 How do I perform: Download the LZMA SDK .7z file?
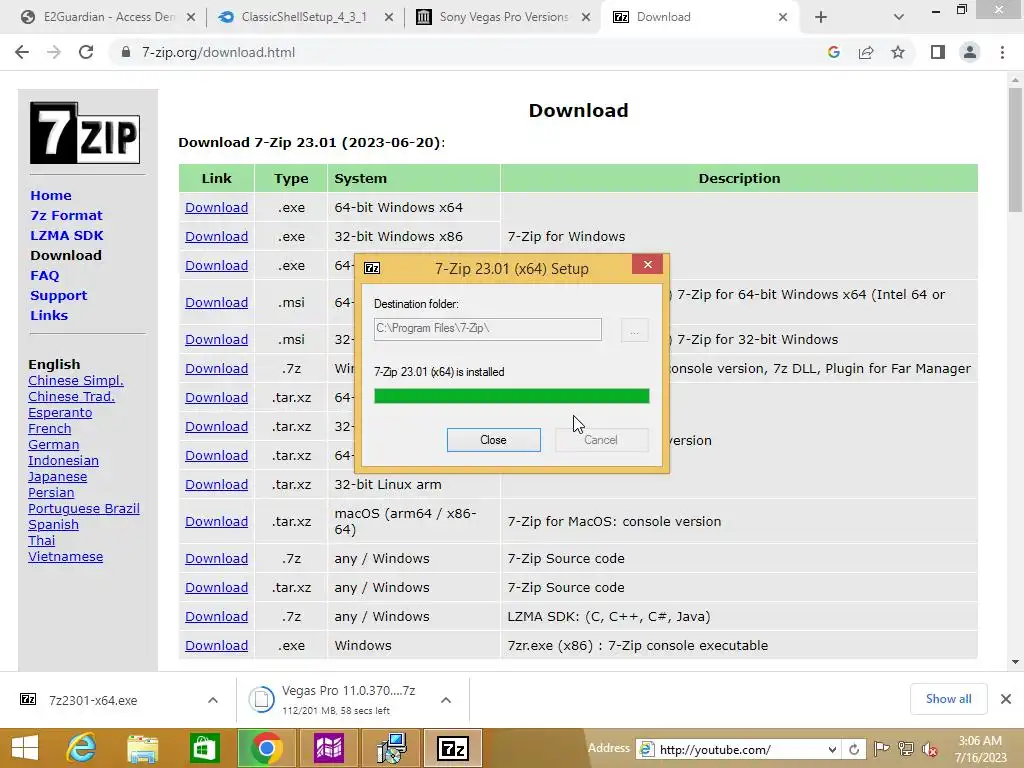[x=216, y=616]
